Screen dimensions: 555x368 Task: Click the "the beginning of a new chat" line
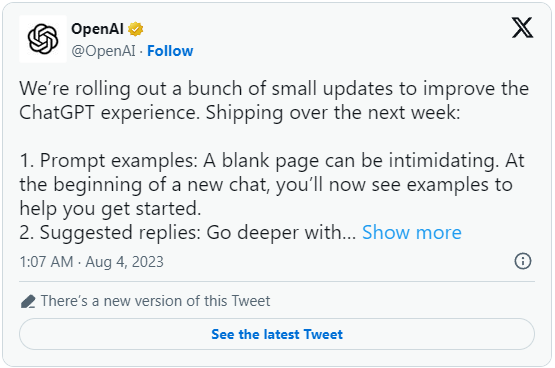pos(266,185)
